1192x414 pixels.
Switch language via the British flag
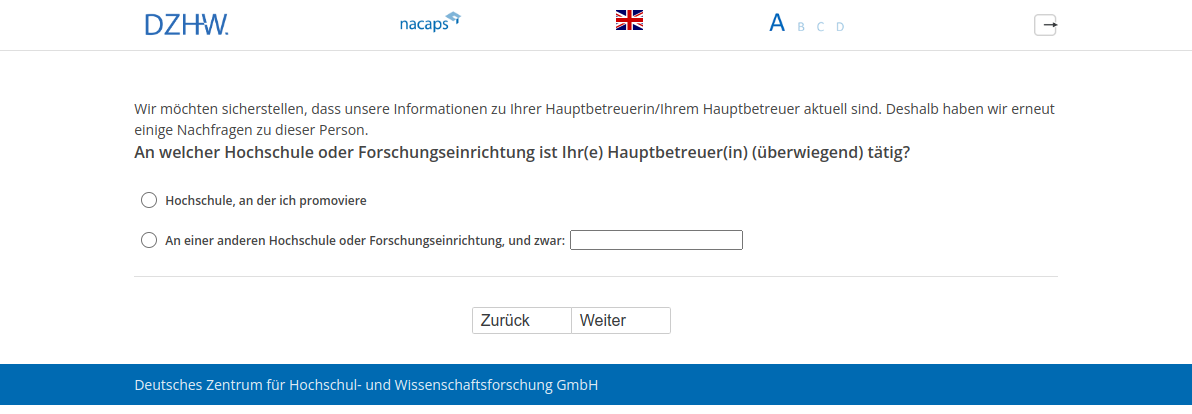pos(629,20)
